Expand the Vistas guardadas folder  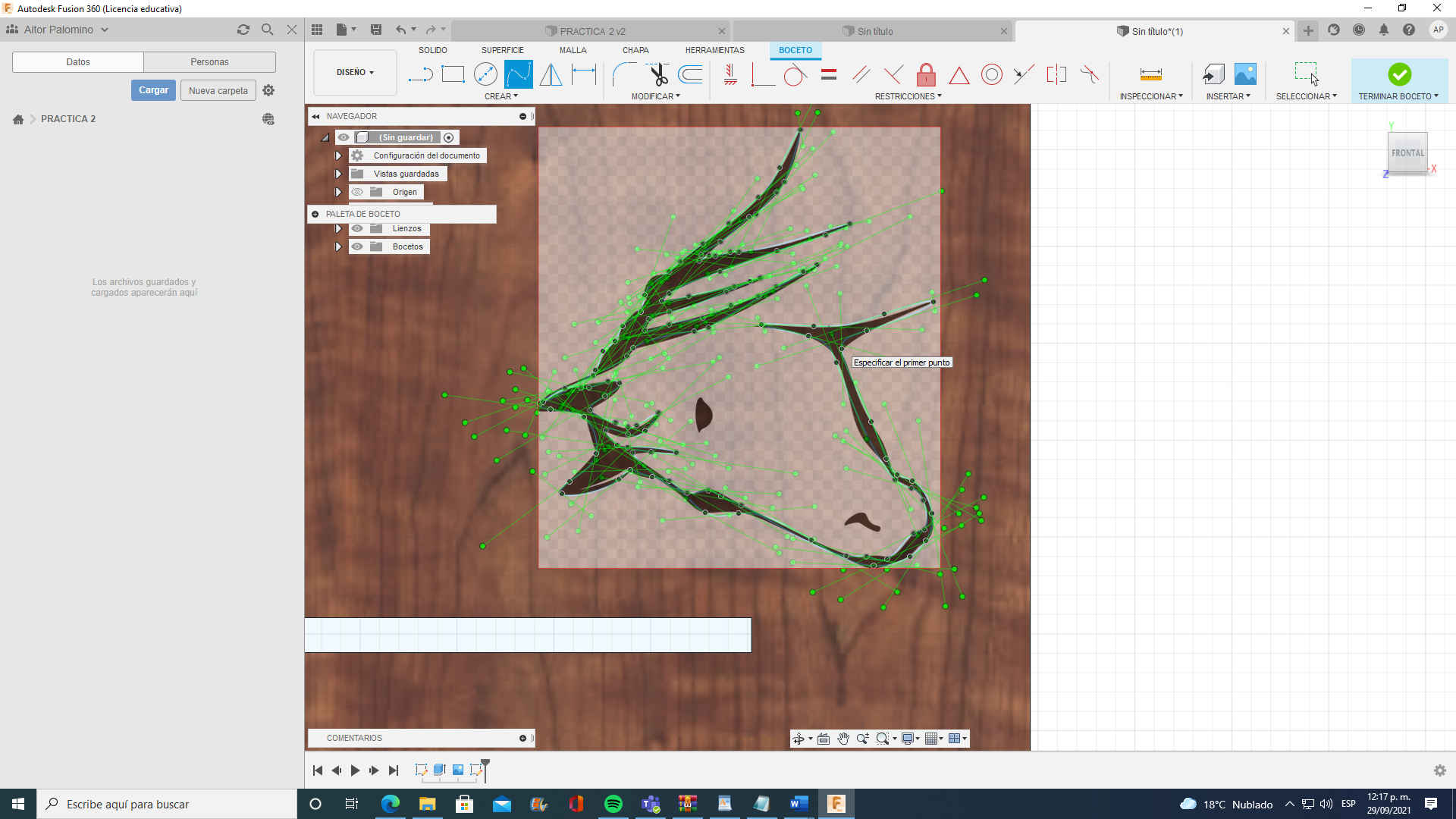click(x=339, y=173)
